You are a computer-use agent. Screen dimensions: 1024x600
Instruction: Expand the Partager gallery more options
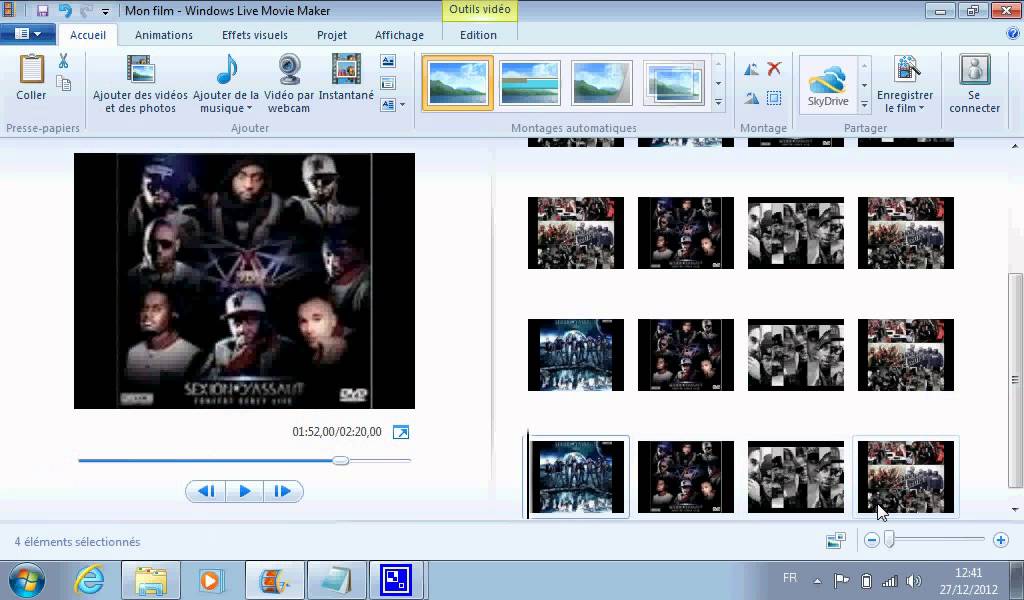tap(864, 104)
